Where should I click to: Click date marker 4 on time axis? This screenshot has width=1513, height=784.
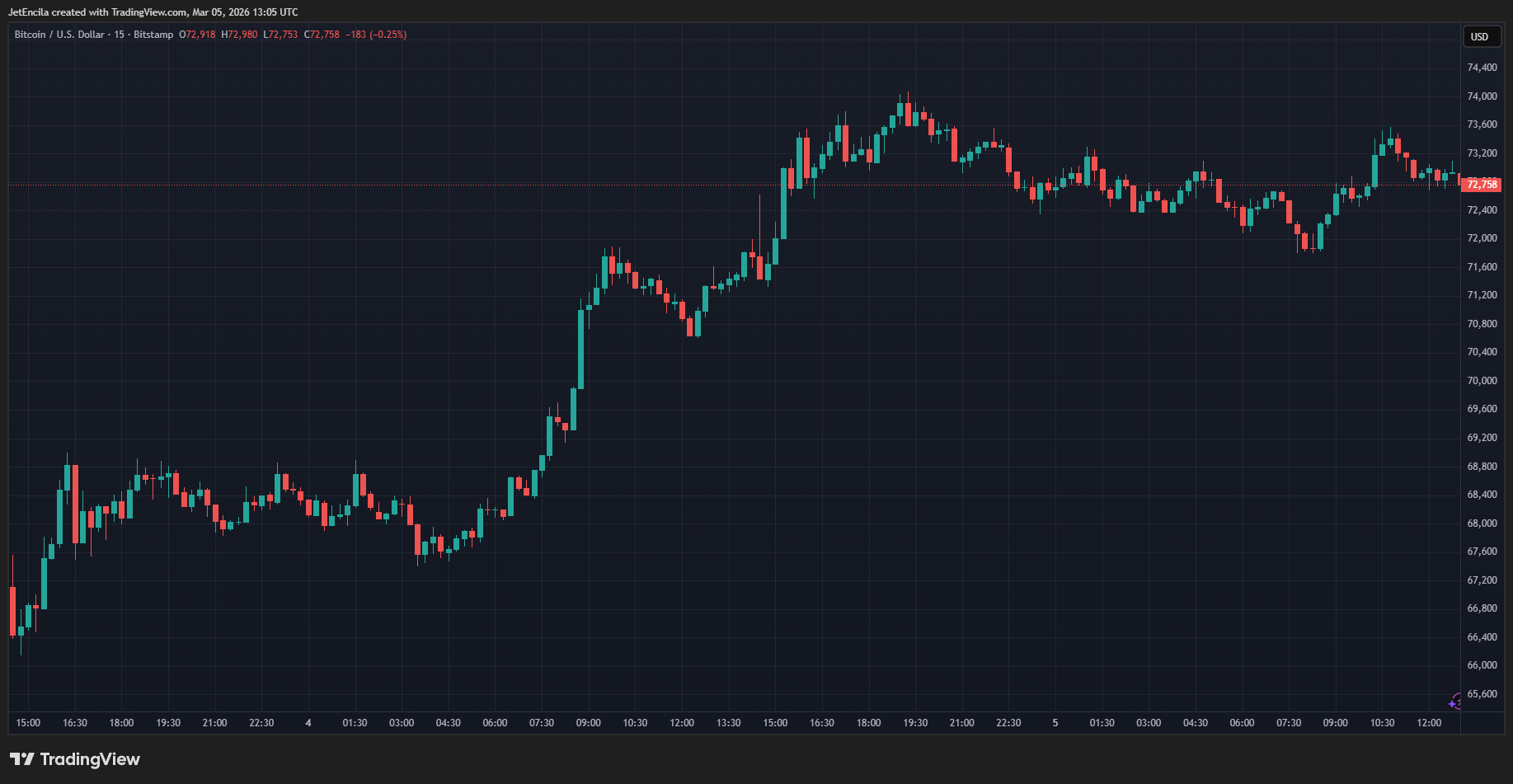click(308, 723)
